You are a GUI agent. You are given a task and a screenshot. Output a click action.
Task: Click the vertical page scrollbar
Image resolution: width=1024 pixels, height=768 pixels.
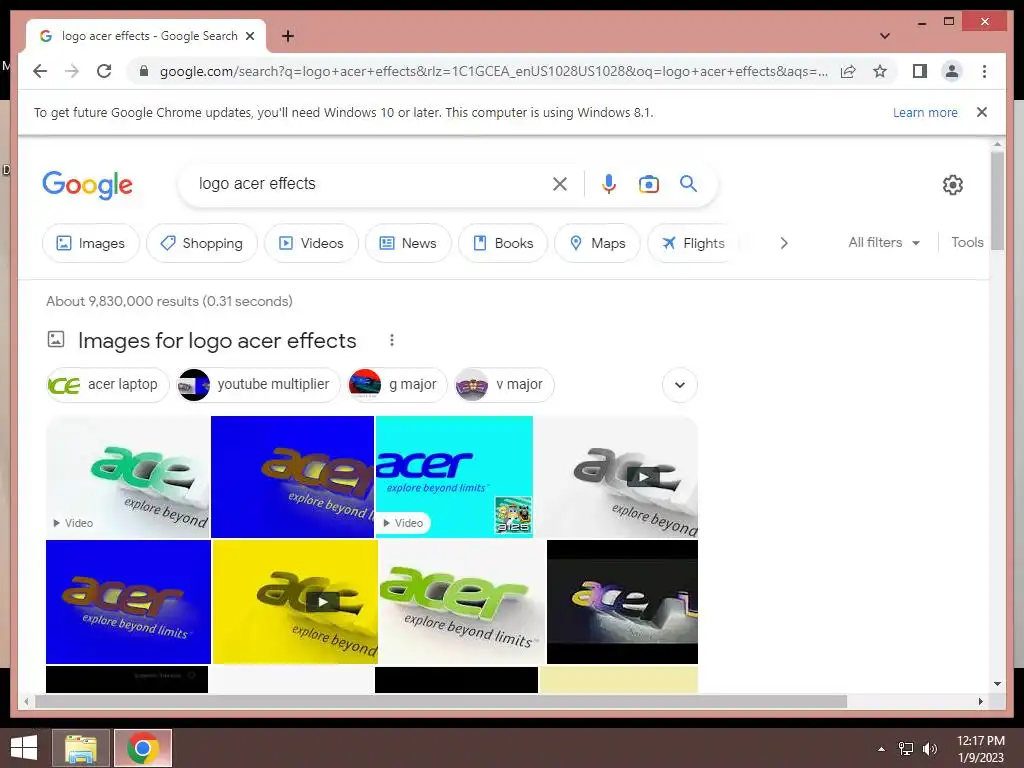point(997,200)
